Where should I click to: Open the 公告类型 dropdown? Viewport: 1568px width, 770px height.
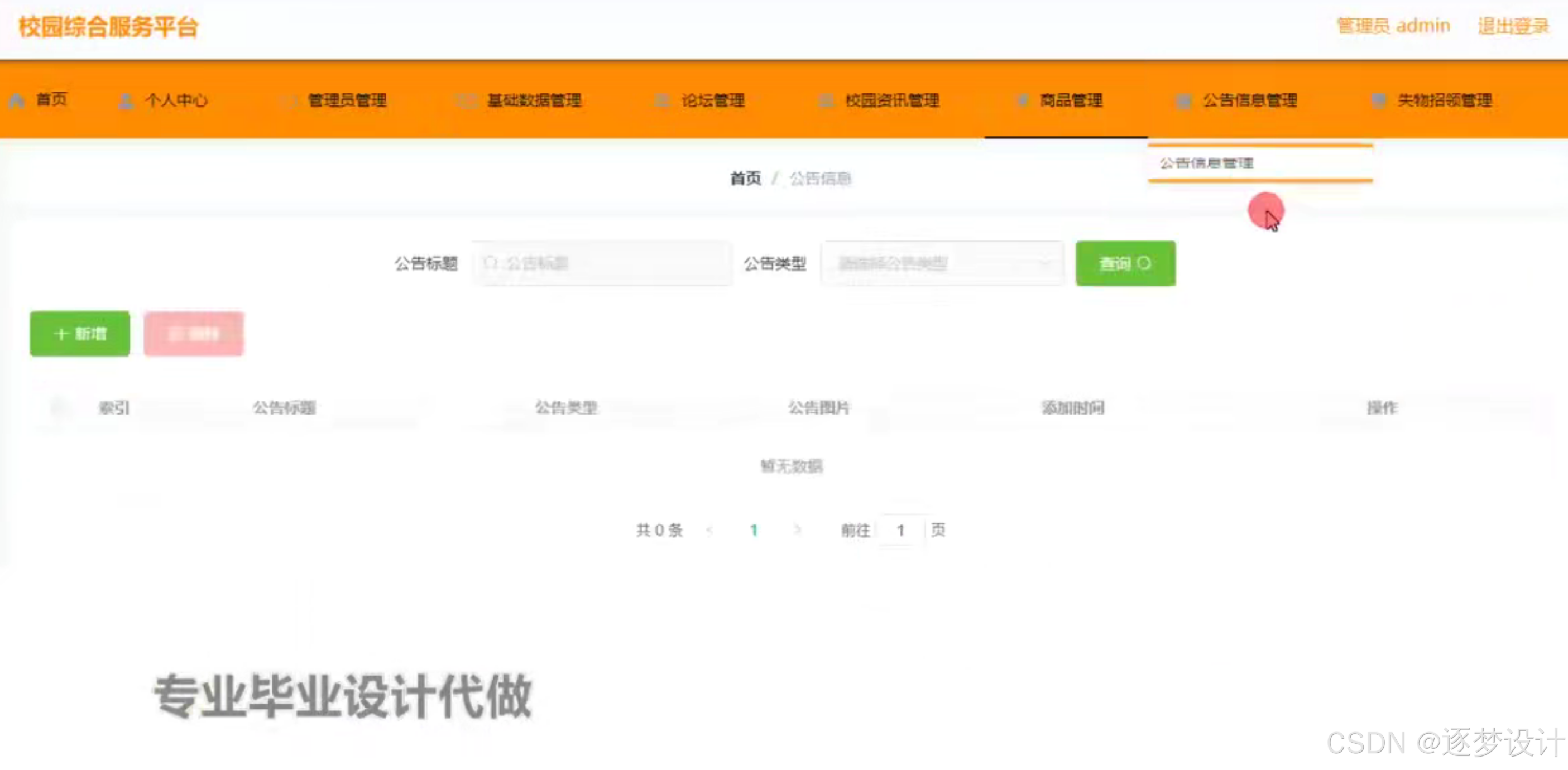[x=942, y=263]
